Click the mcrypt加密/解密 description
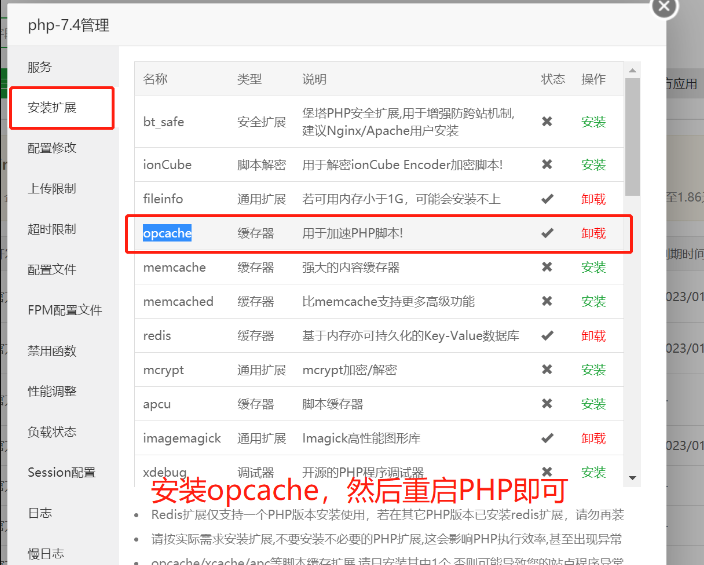Screen dimensions: 704x565 (x=350, y=370)
